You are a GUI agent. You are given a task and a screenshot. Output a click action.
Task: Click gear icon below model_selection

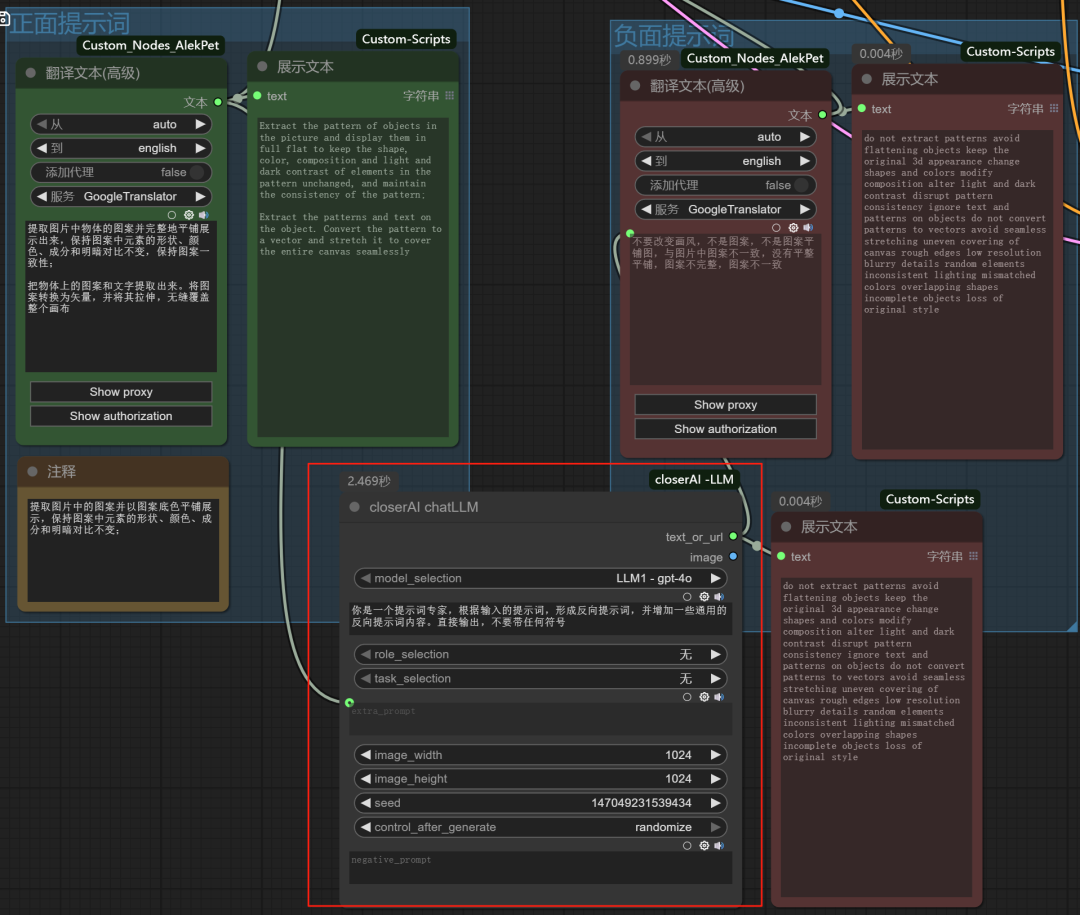(x=704, y=597)
